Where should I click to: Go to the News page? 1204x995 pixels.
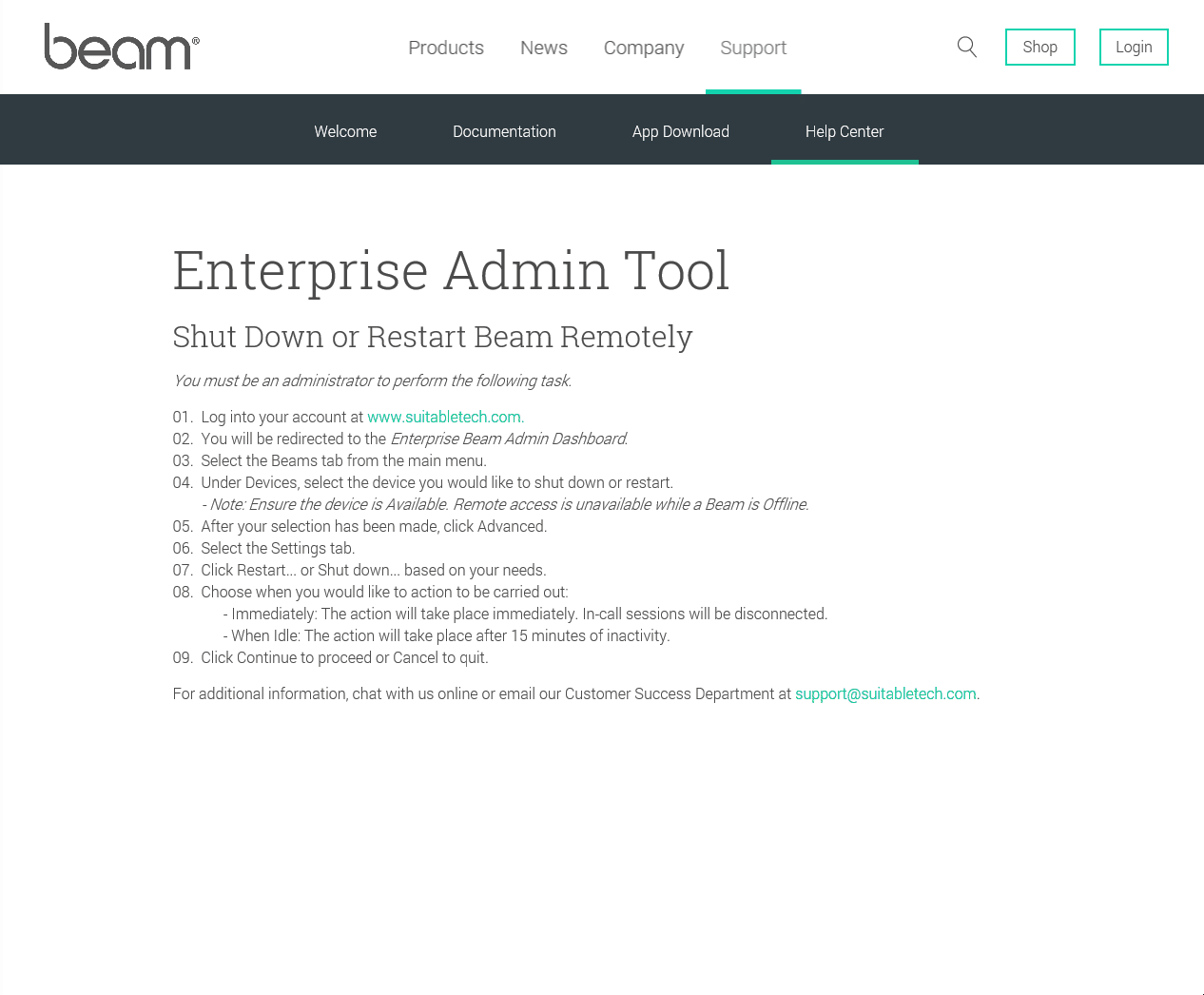coord(544,48)
